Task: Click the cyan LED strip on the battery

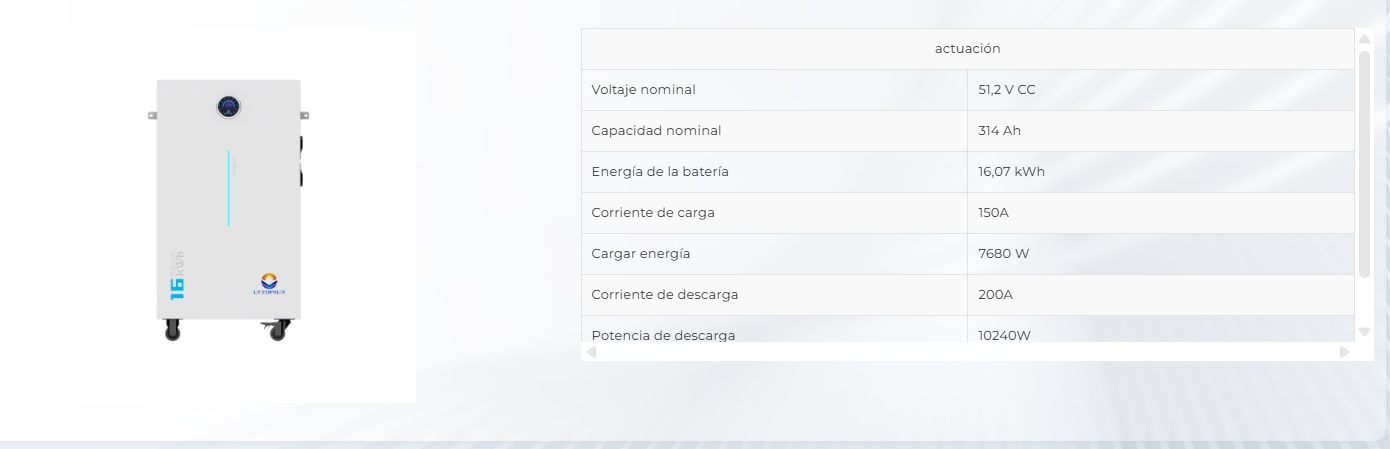Action: coord(229,188)
